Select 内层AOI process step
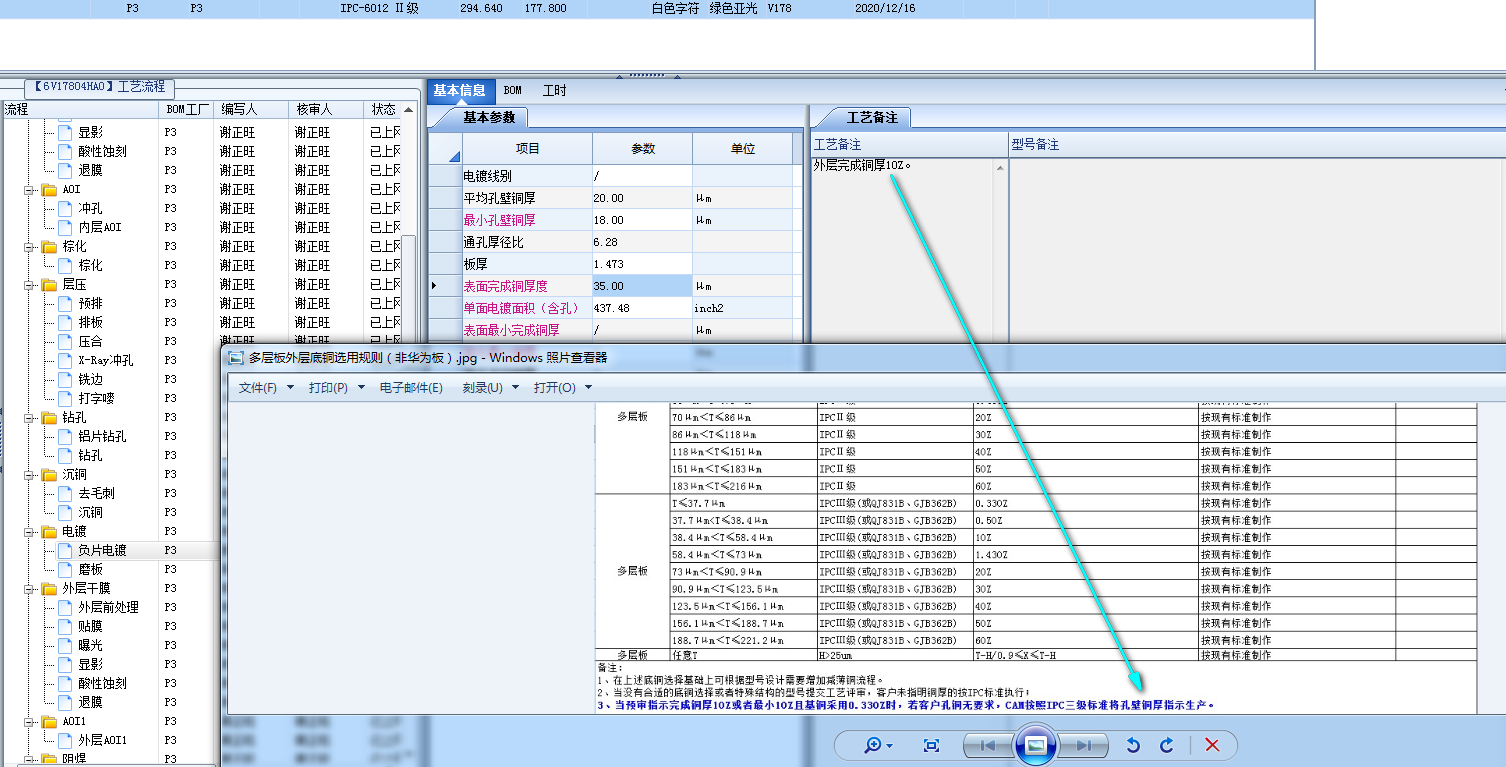The height and width of the screenshot is (767, 1506). point(100,227)
